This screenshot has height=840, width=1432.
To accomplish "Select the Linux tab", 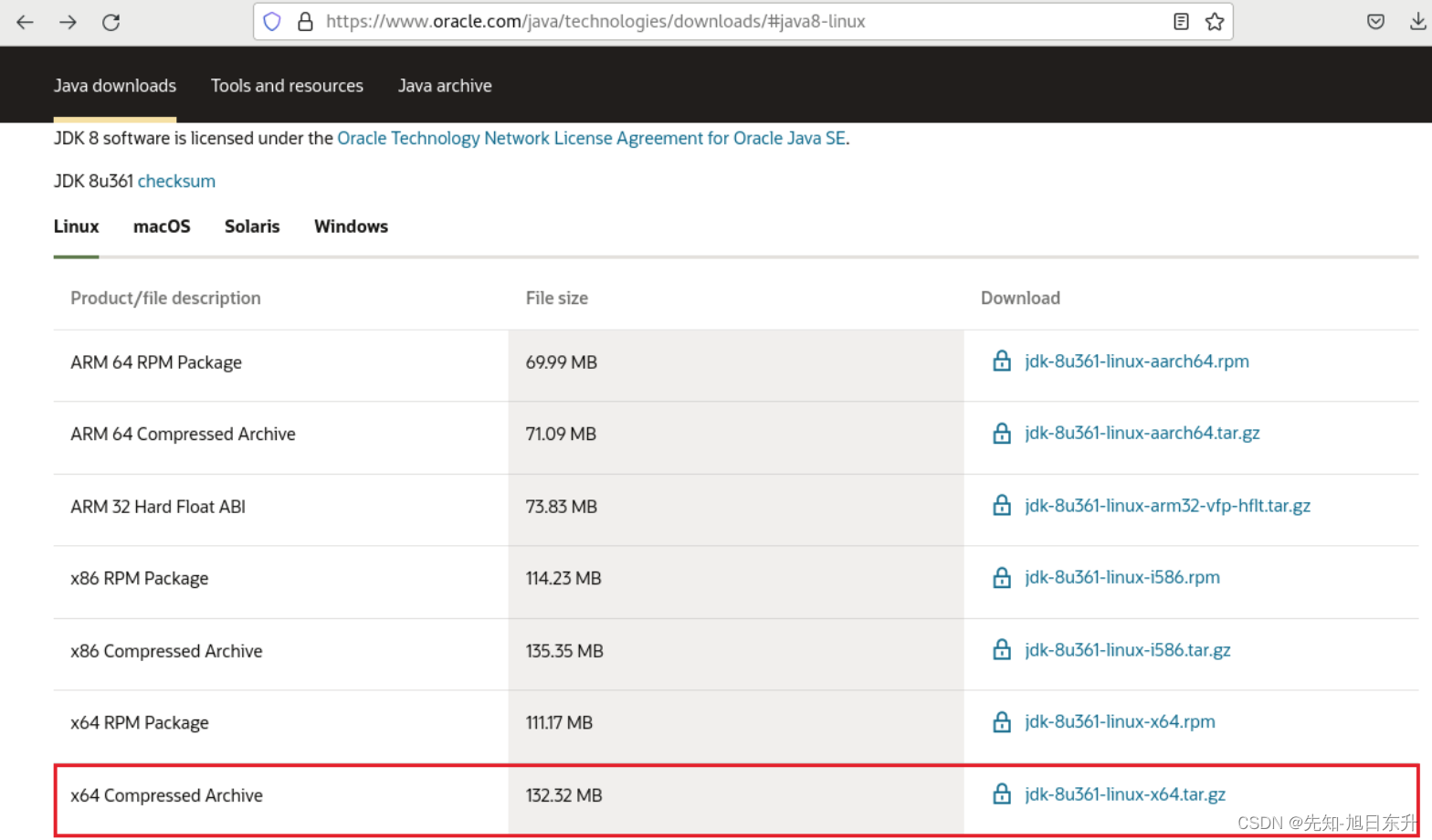I will [x=76, y=226].
